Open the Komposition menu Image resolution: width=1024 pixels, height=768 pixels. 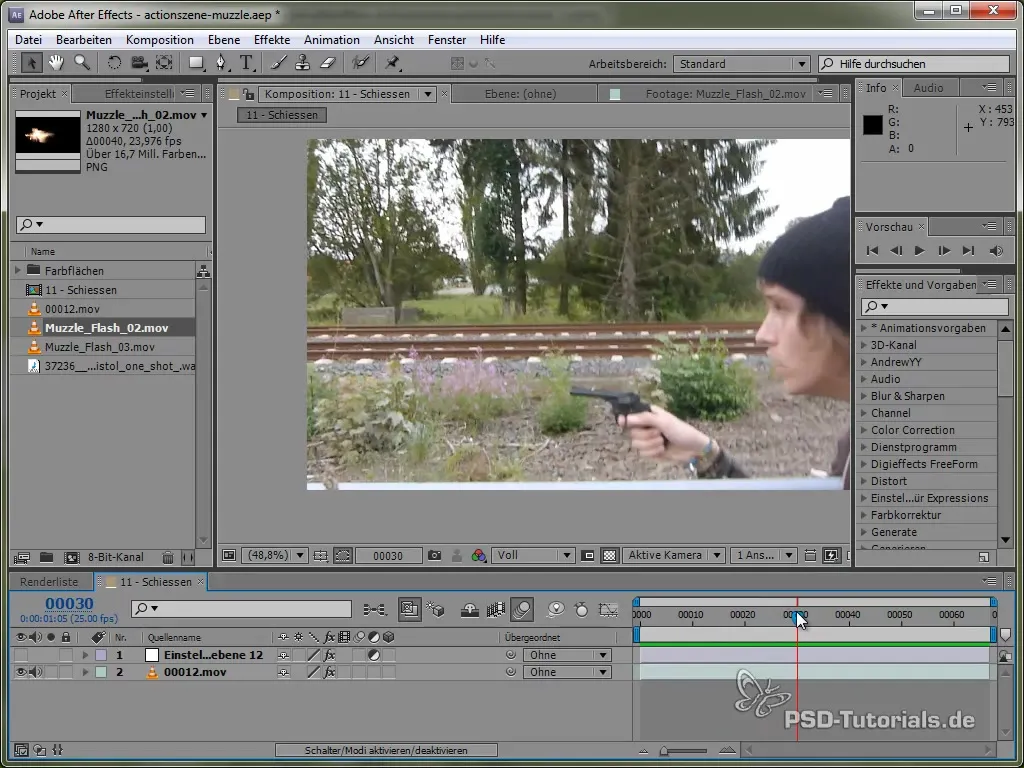pyautogui.click(x=159, y=40)
